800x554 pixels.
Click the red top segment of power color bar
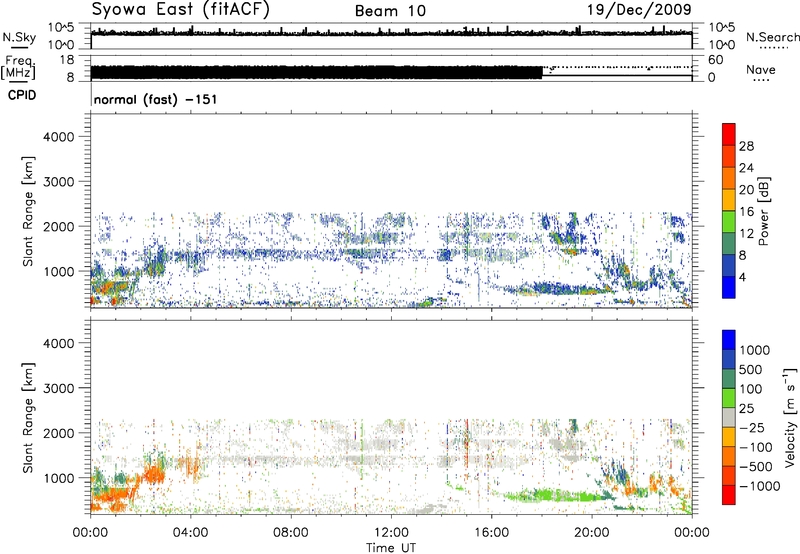coord(729,134)
